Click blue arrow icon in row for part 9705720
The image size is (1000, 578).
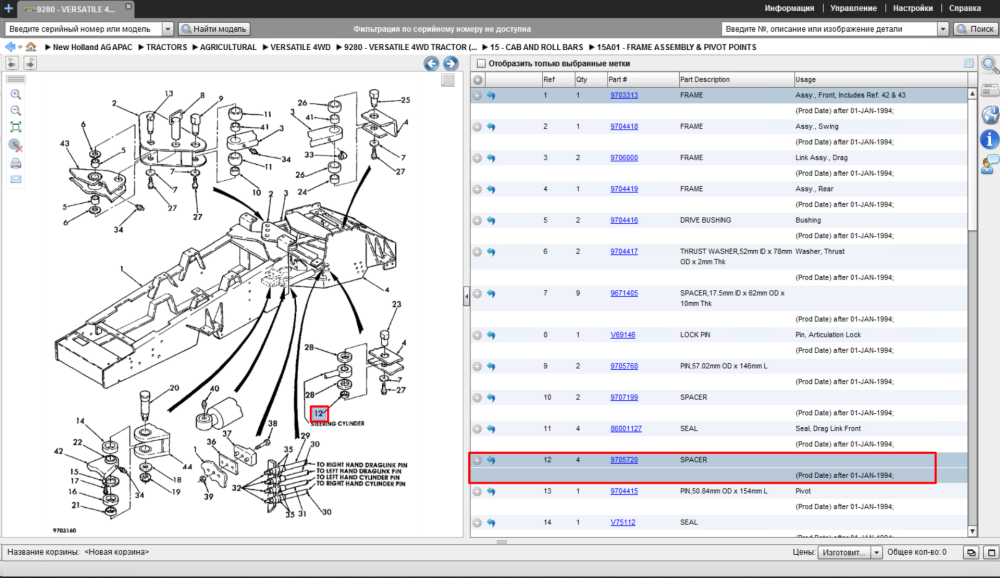[491, 460]
